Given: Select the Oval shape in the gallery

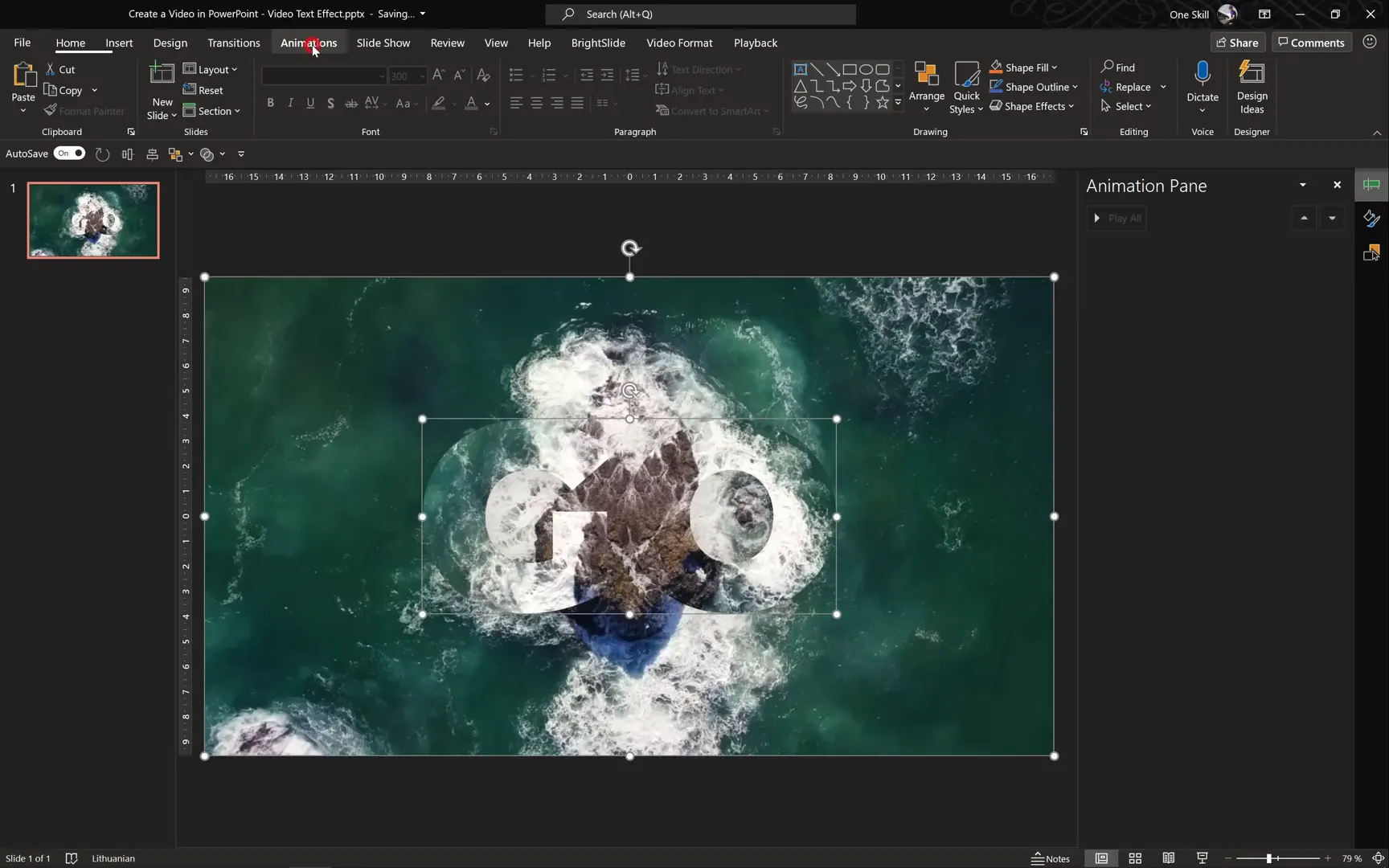Looking at the screenshot, I should (x=867, y=69).
